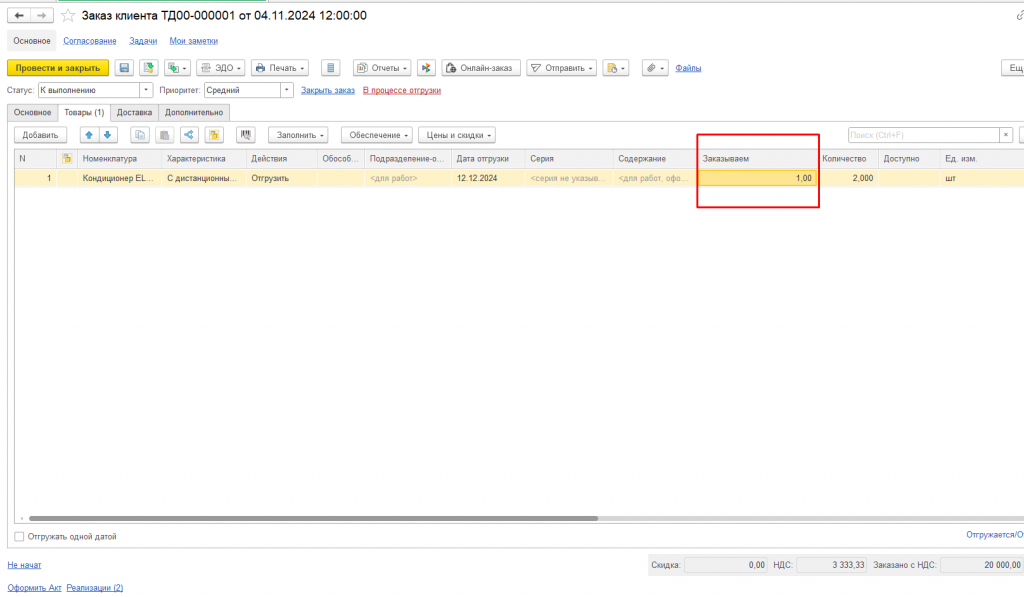
Task: Open the Отправить dropdown menu
Action: pyautogui.click(x=562, y=68)
